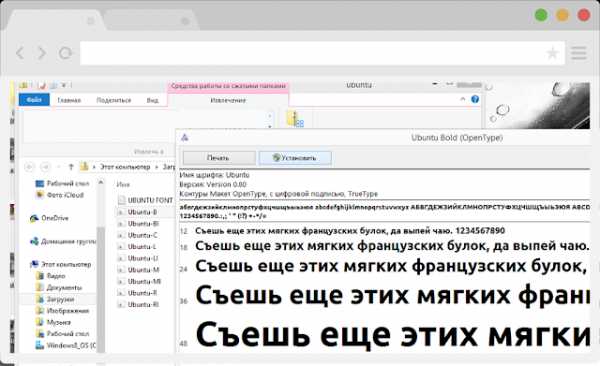Click the browser address bar field
Screen dimensions: 600x366
(x=322, y=53)
